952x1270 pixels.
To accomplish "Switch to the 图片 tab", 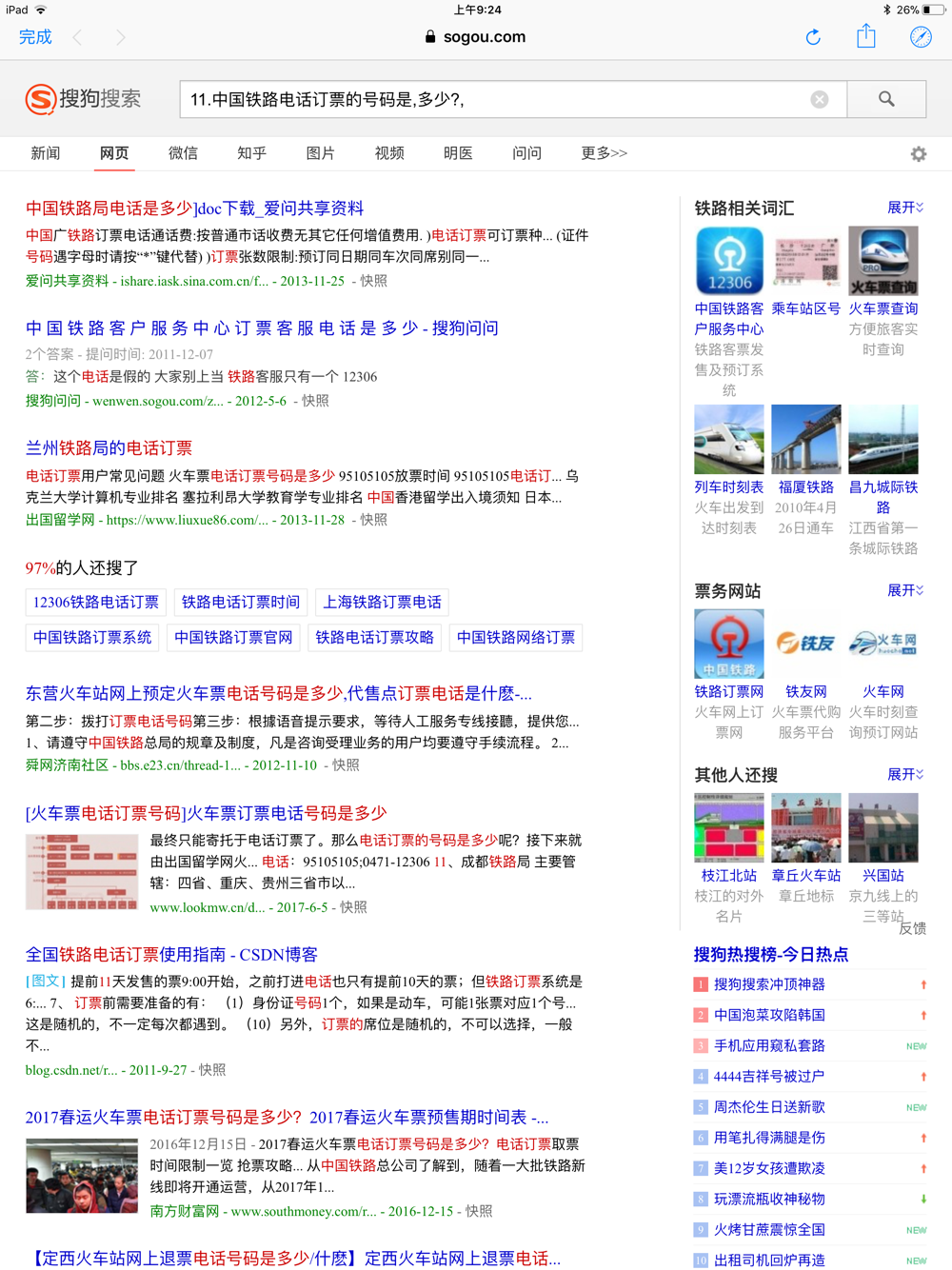I will 320,153.
